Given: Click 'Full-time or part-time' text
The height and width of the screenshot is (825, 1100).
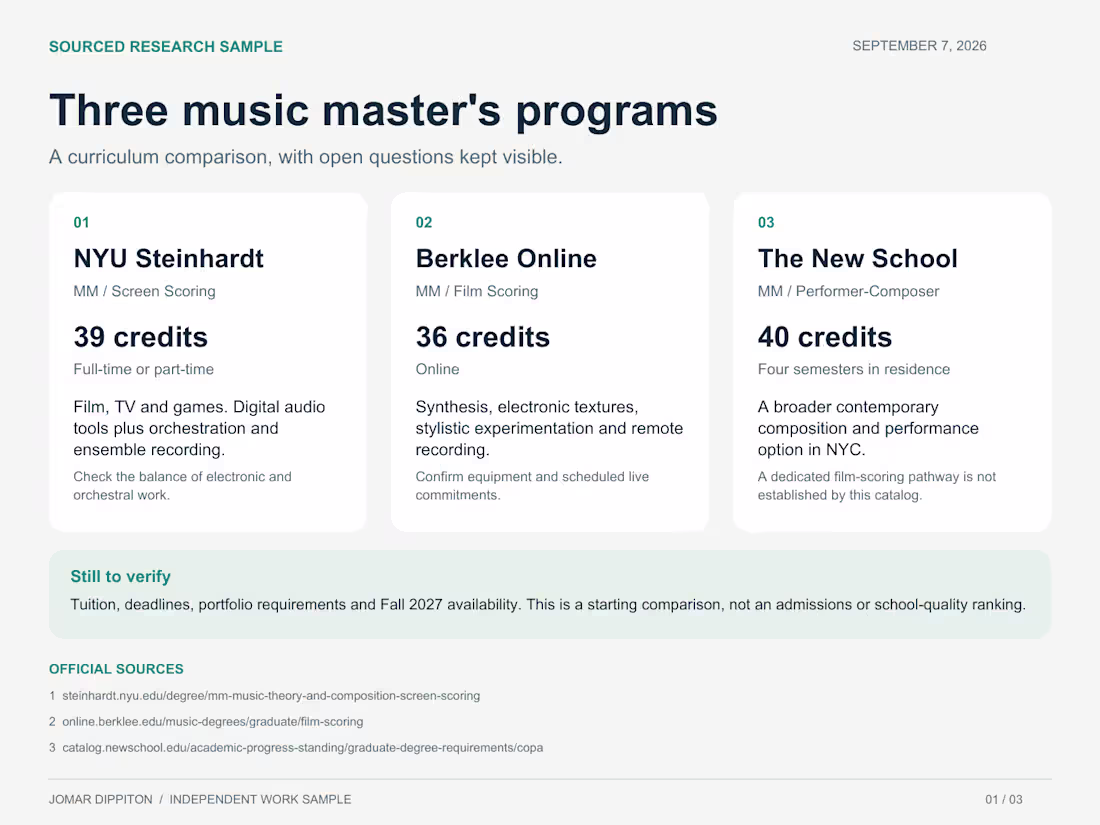Looking at the screenshot, I should (144, 369).
